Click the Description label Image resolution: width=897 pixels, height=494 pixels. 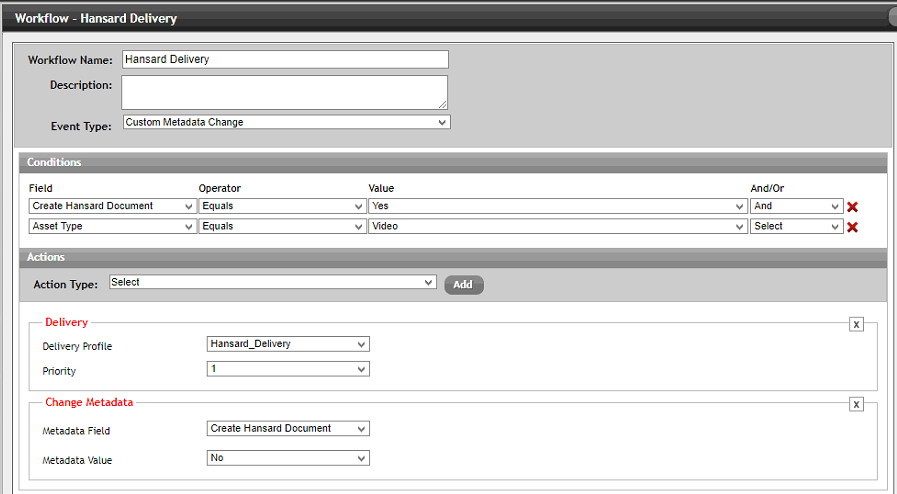click(81, 85)
